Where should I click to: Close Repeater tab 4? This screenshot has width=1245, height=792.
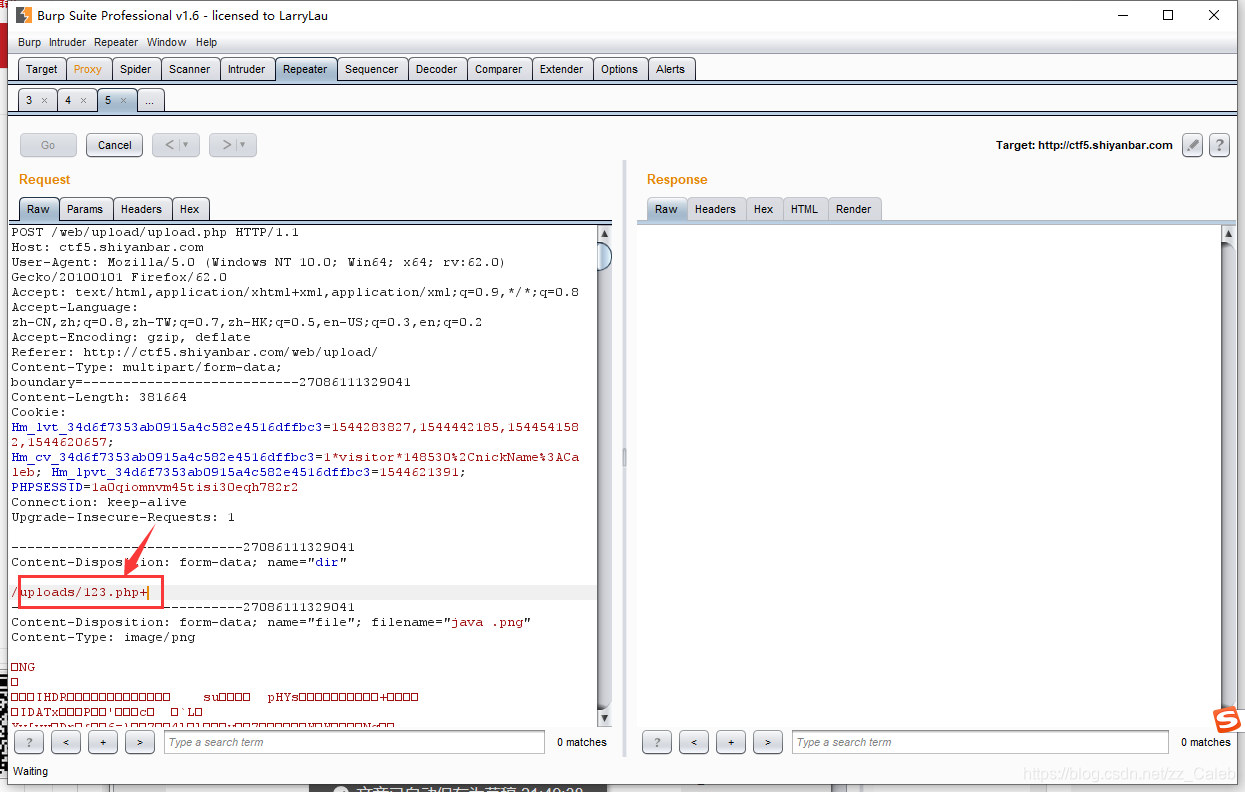coord(83,100)
